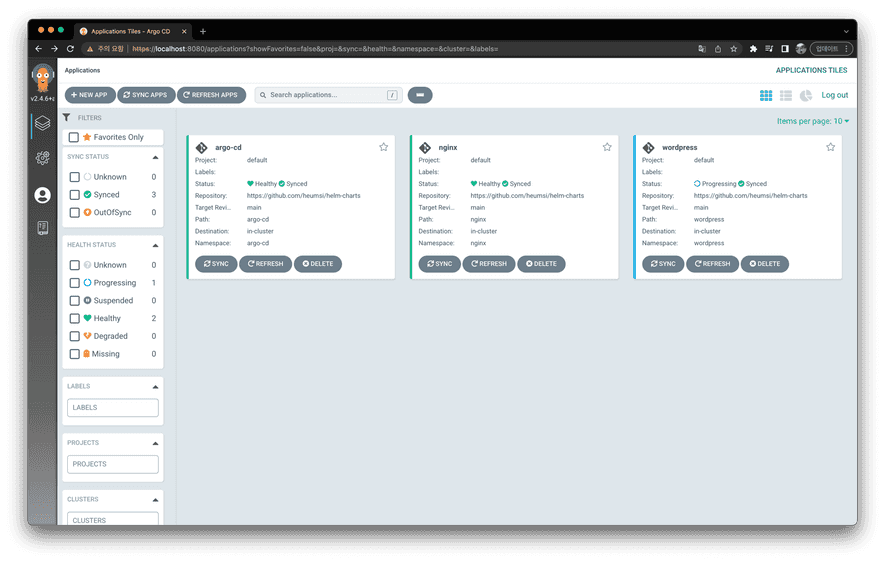Check the OutOfSync sync status filter
Screen dimensions: 885x562
[74, 213]
